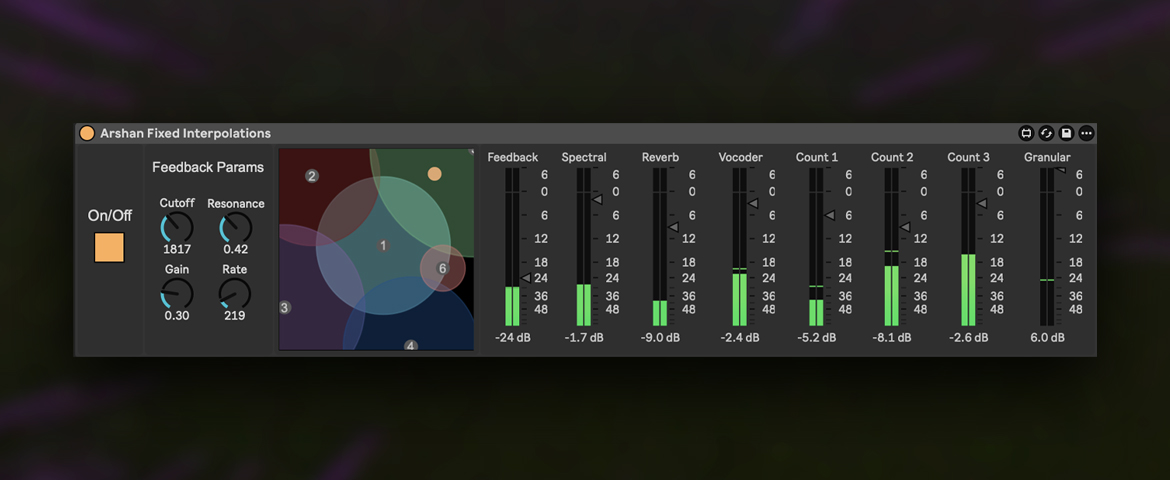1170x480 pixels.
Task: Click the device activator circle beside Arshan title
Action: [x=87, y=134]
